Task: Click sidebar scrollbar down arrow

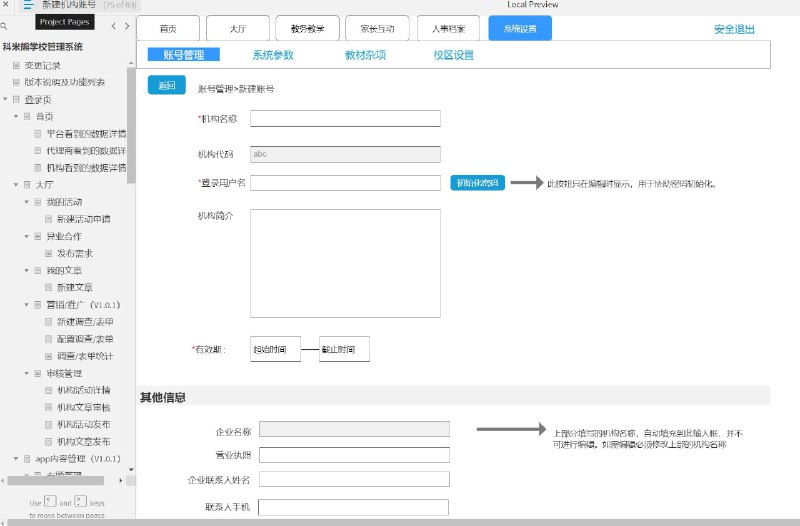Action: click(131, 469)
